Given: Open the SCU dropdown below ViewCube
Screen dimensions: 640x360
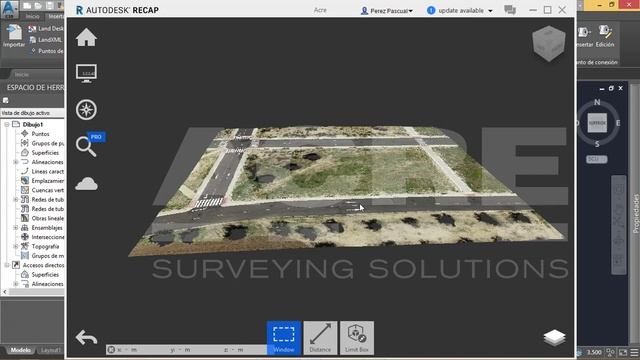Looking at the screenshot, I should tap(597, 159).
